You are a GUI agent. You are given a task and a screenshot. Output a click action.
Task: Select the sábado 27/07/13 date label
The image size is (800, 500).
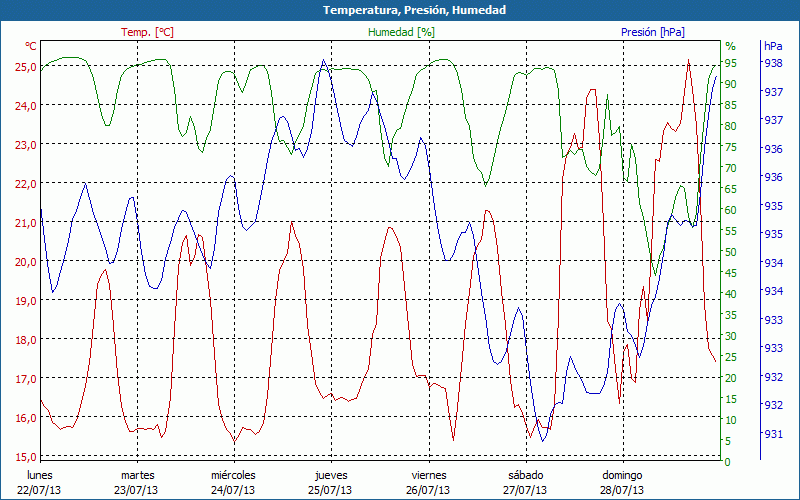(x=525, y=482)
